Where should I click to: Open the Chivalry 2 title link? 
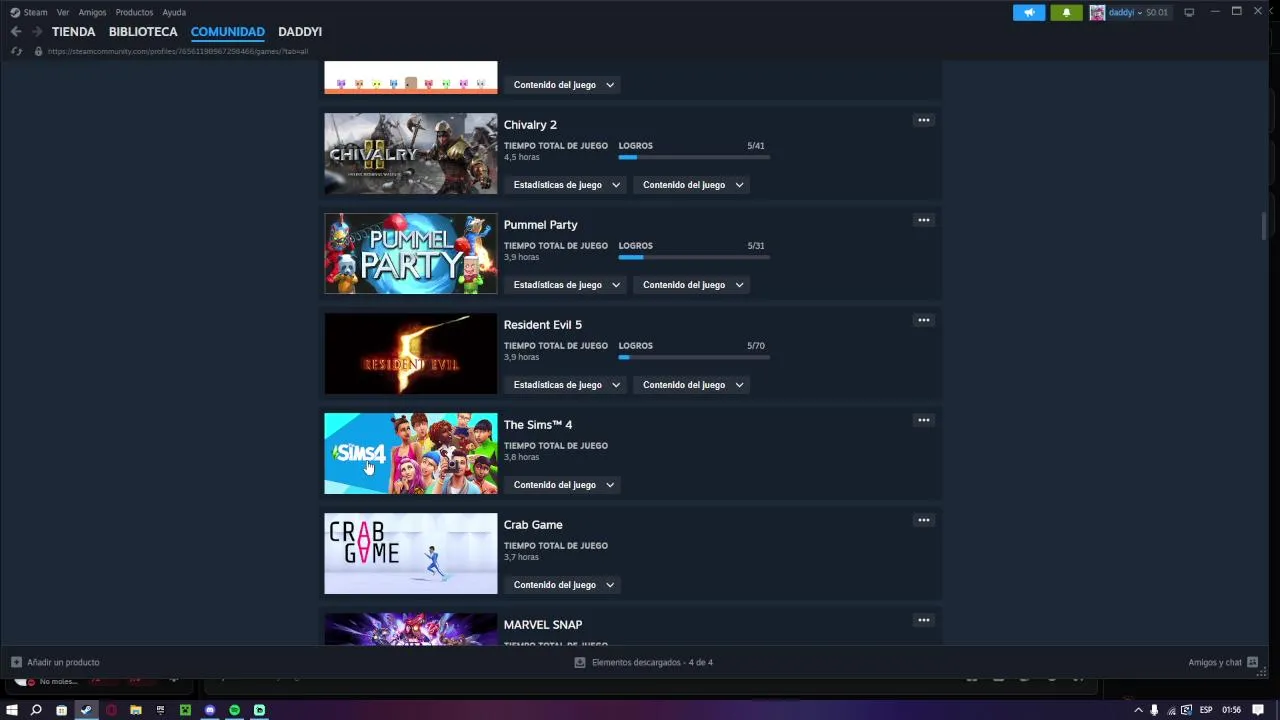(530, 125)
